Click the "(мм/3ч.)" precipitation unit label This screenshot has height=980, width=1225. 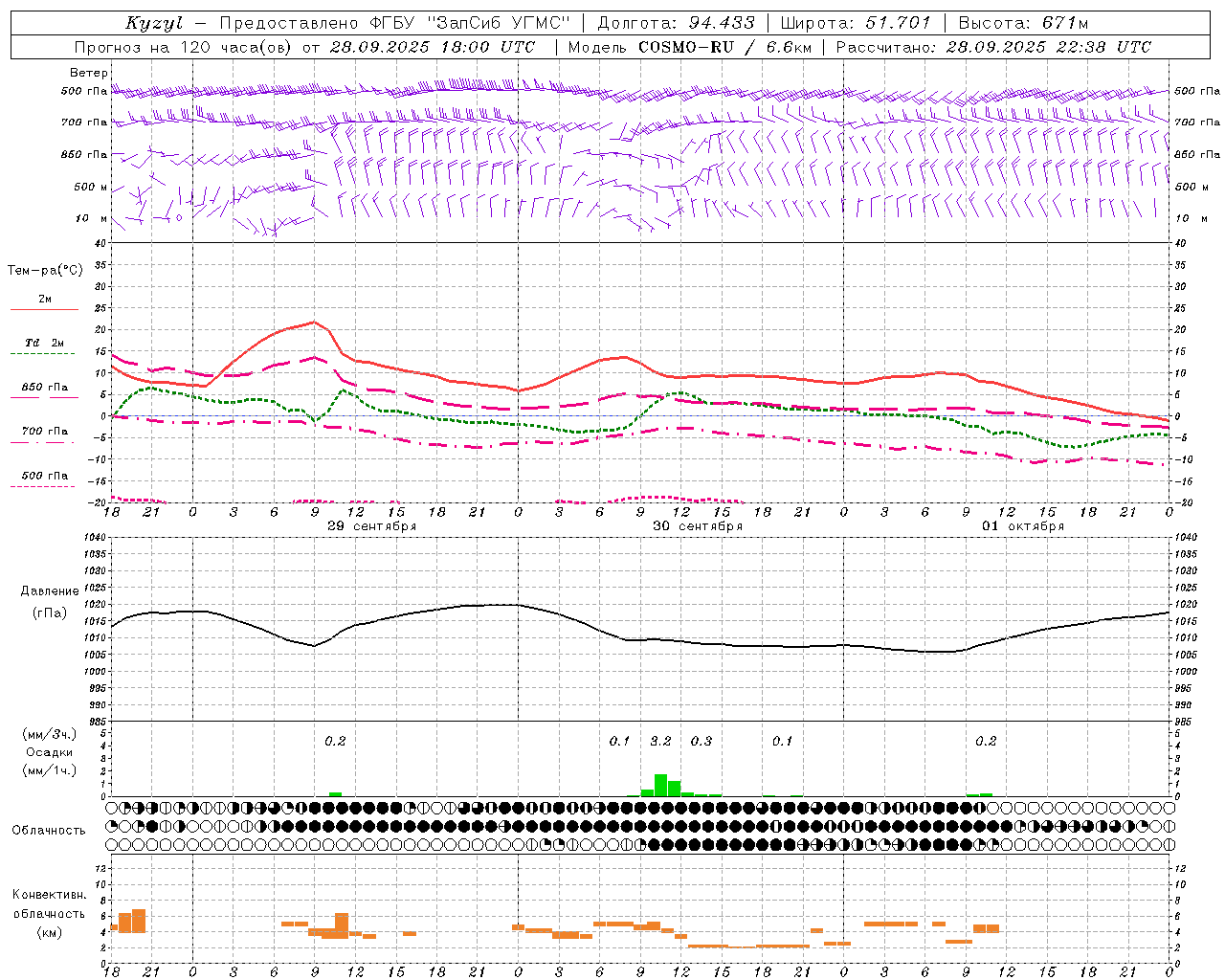(50, 735)
